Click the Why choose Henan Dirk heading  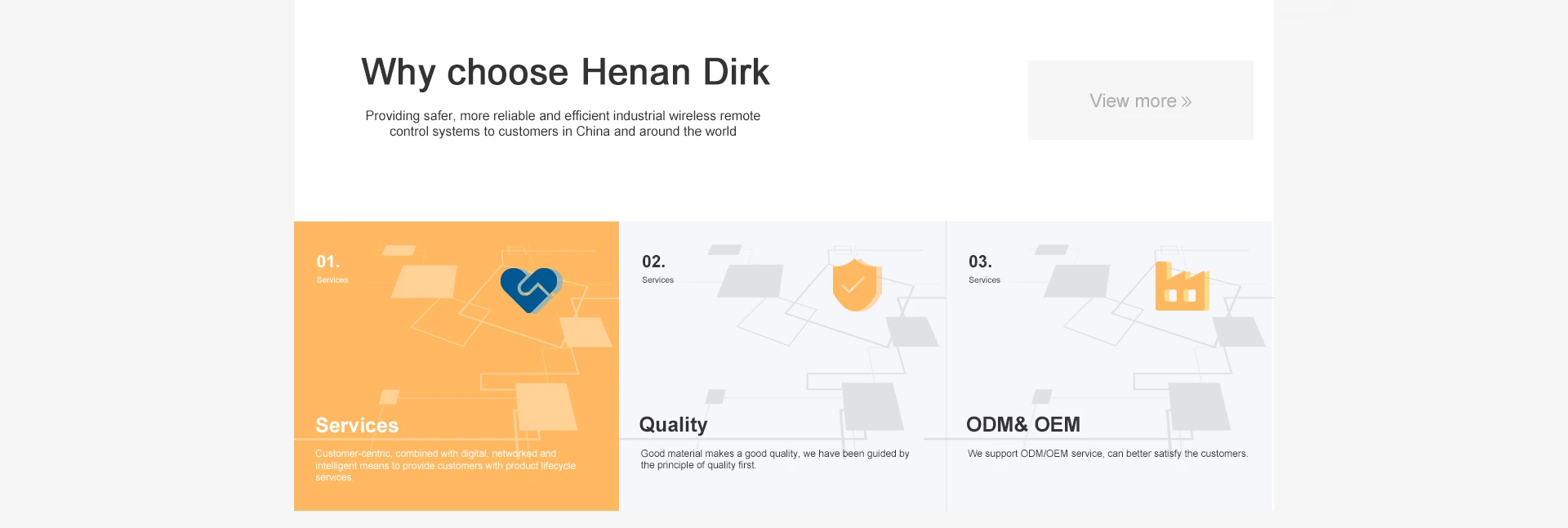[565, 72]
